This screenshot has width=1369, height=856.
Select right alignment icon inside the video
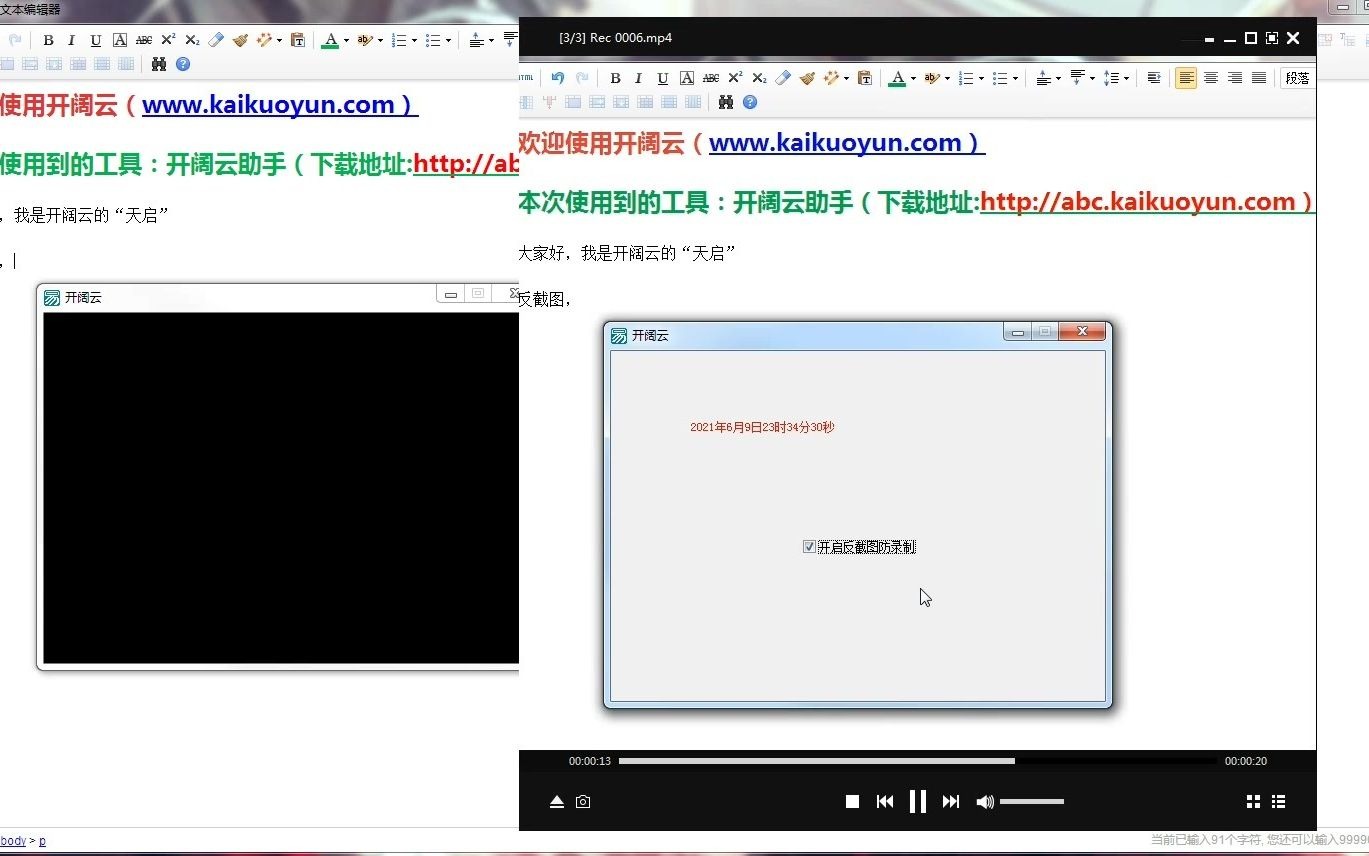1234,78
